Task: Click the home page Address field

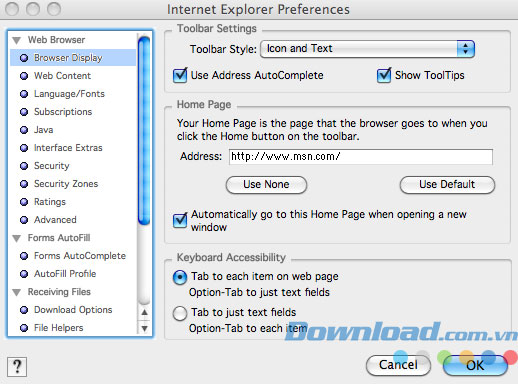Action: click(x=361, y=157)
